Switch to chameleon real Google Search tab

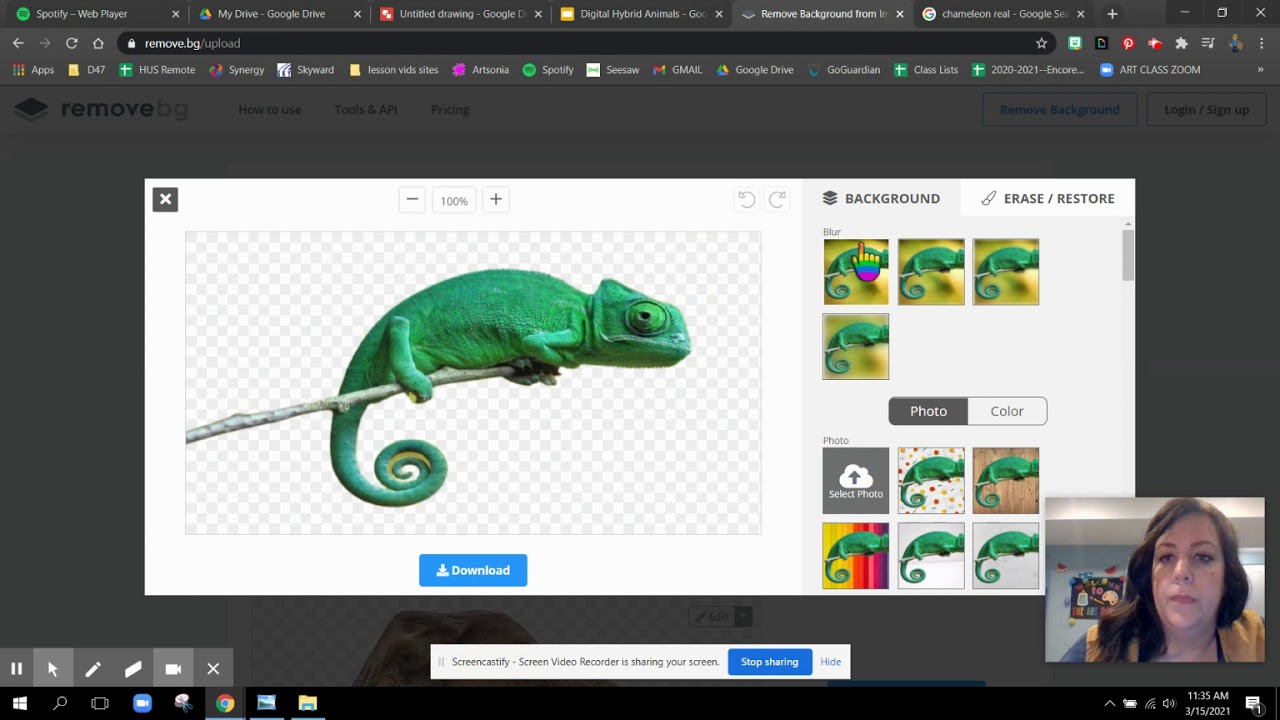pos(1003,14)
